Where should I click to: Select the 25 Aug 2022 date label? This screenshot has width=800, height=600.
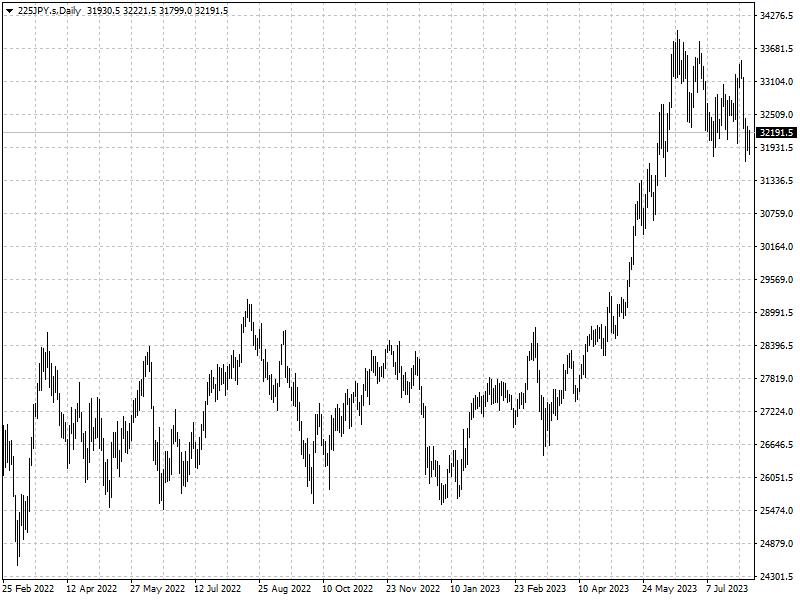tap(284, 588)
